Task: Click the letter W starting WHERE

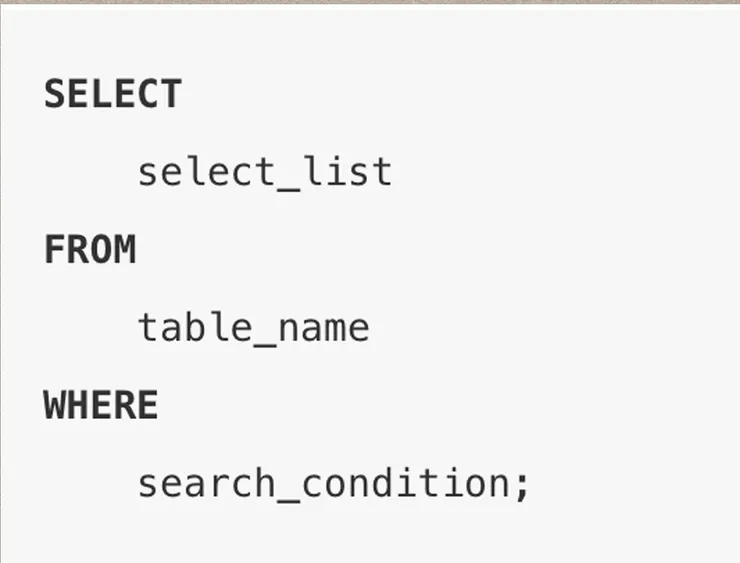Action: click(55, 406)
